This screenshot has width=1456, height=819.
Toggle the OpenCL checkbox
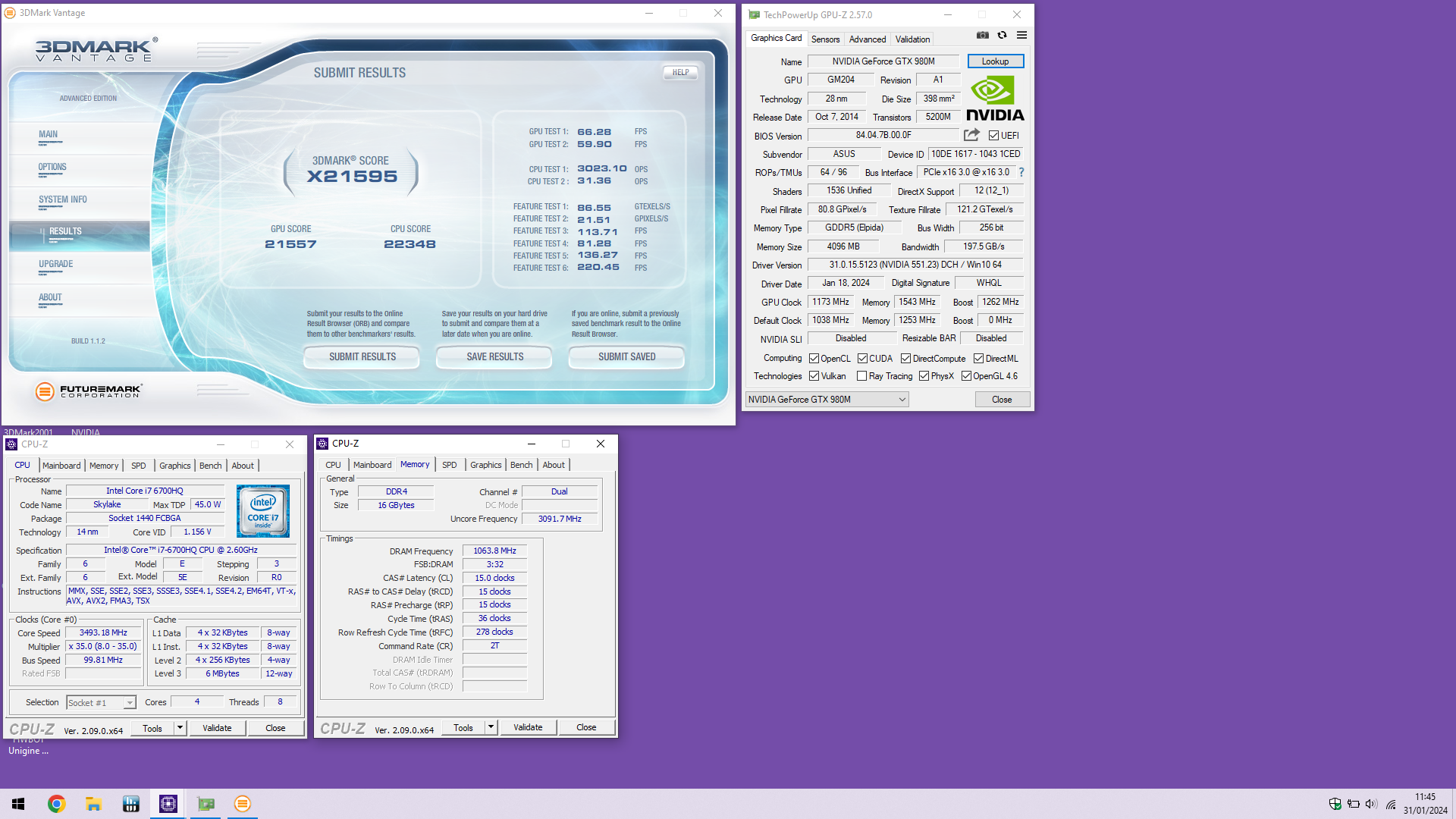click(x=814, y=359)
